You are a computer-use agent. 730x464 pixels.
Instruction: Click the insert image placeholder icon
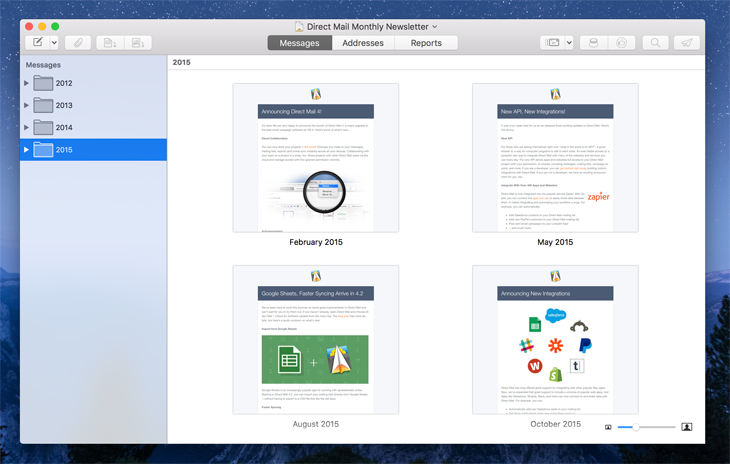click(x=138, y=43)
